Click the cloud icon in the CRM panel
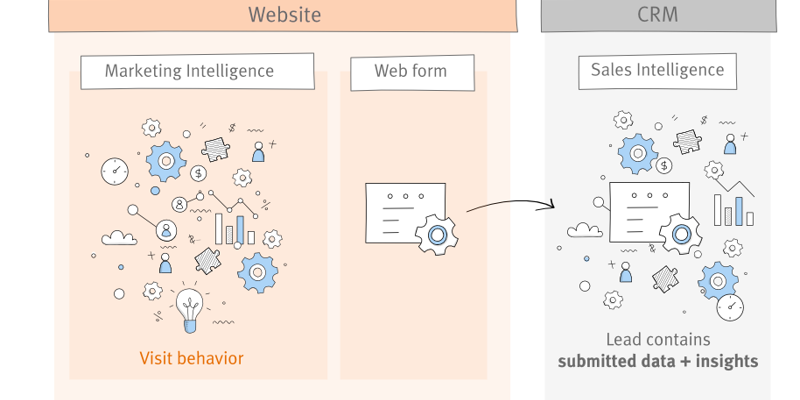 pos(582,230)
